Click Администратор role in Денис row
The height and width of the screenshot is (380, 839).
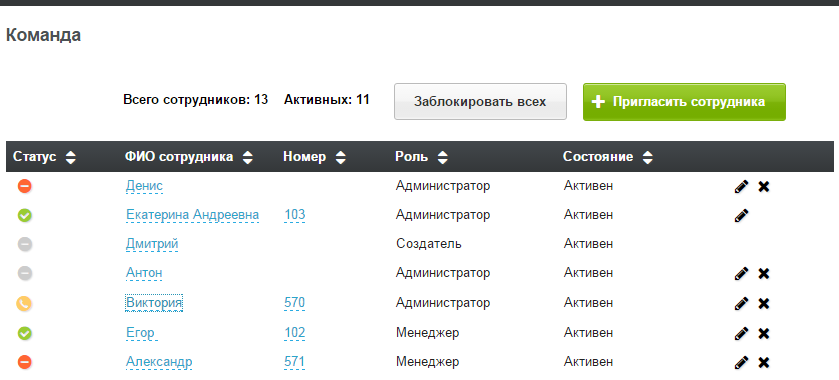point(443,186)
